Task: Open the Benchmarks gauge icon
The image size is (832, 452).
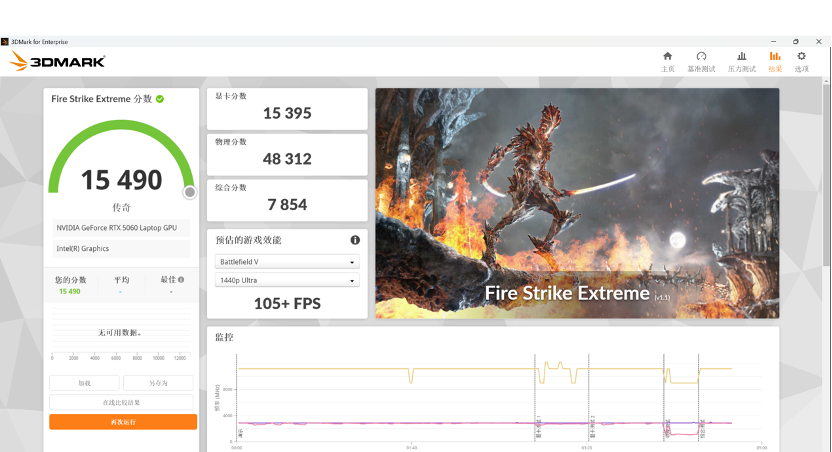Action: [701, 56]
